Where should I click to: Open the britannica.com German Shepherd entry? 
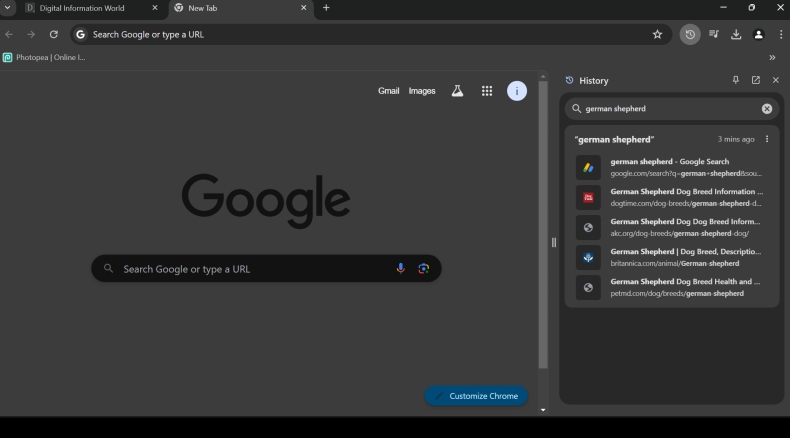672,258
